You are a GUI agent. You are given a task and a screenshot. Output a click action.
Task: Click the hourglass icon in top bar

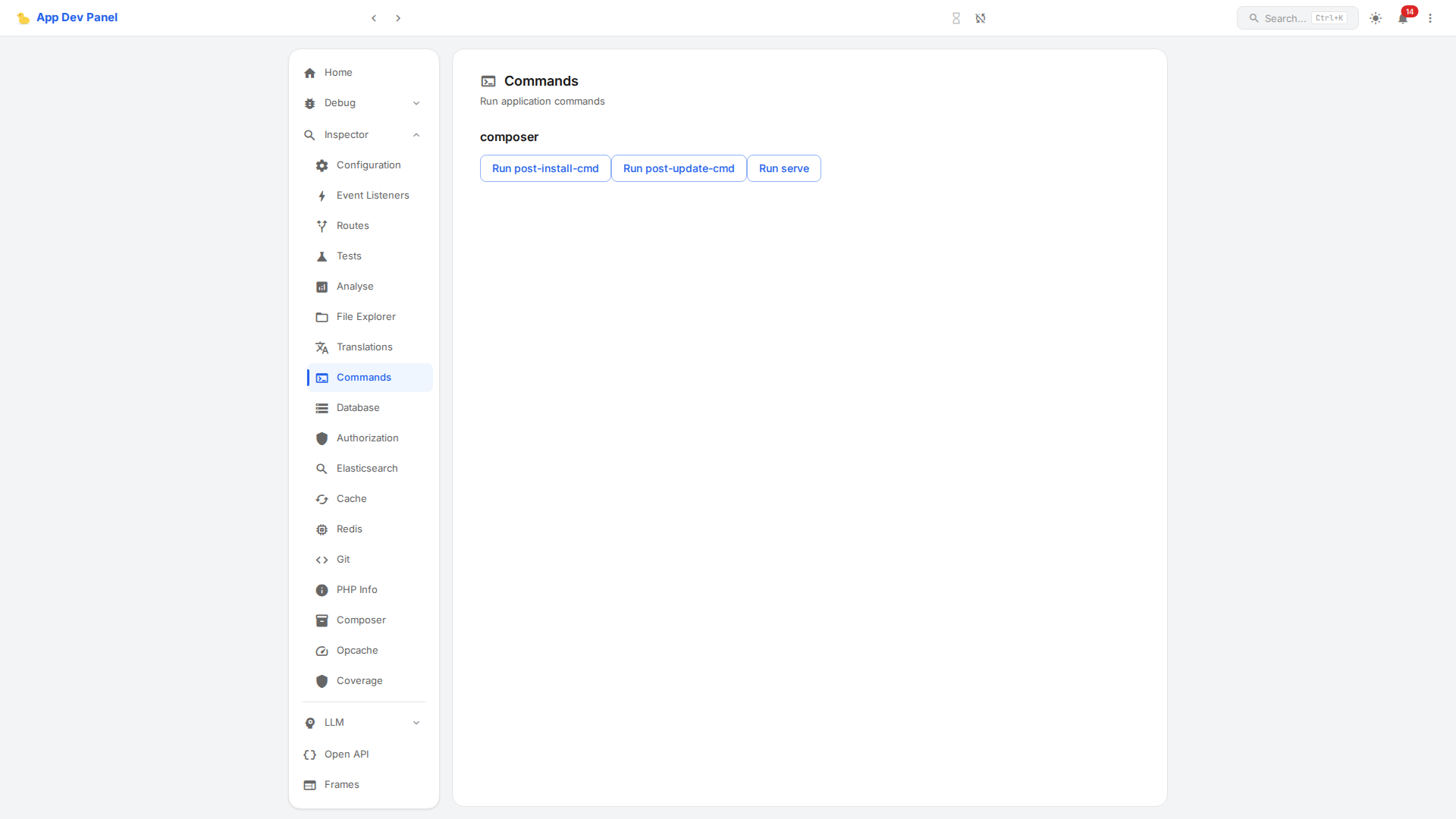point(956,18)
